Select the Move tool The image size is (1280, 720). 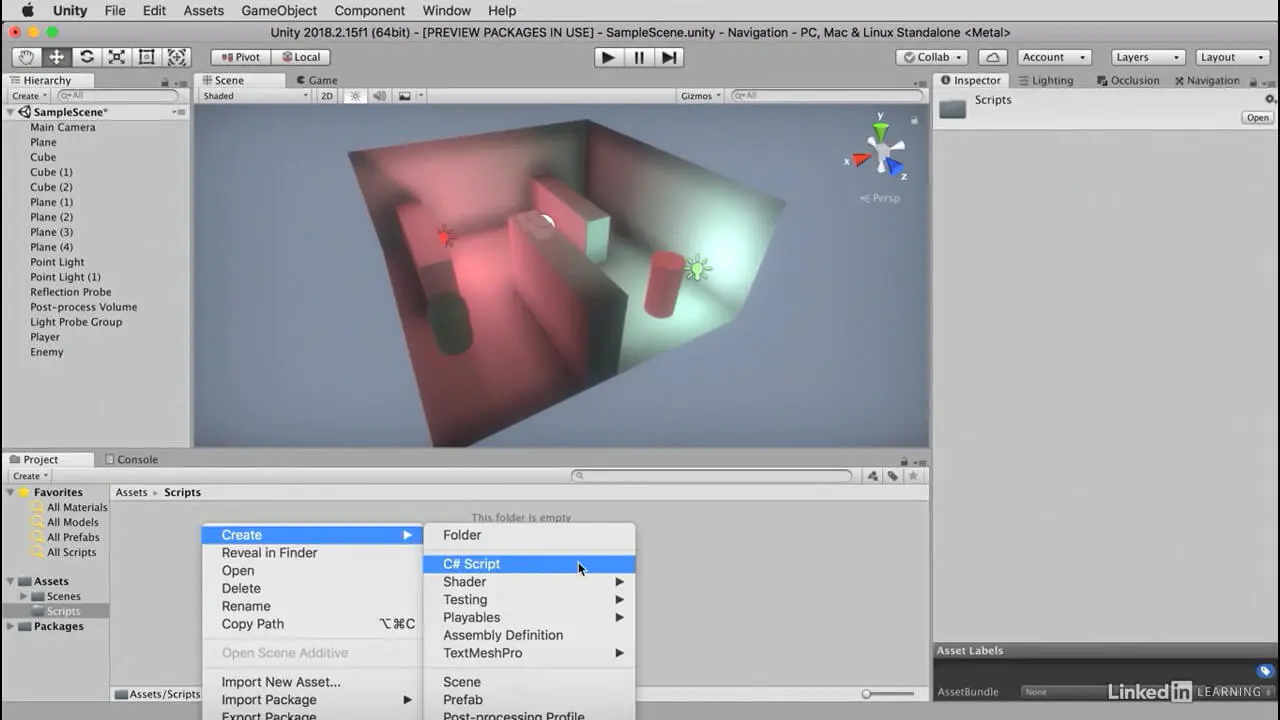[57, 57]
